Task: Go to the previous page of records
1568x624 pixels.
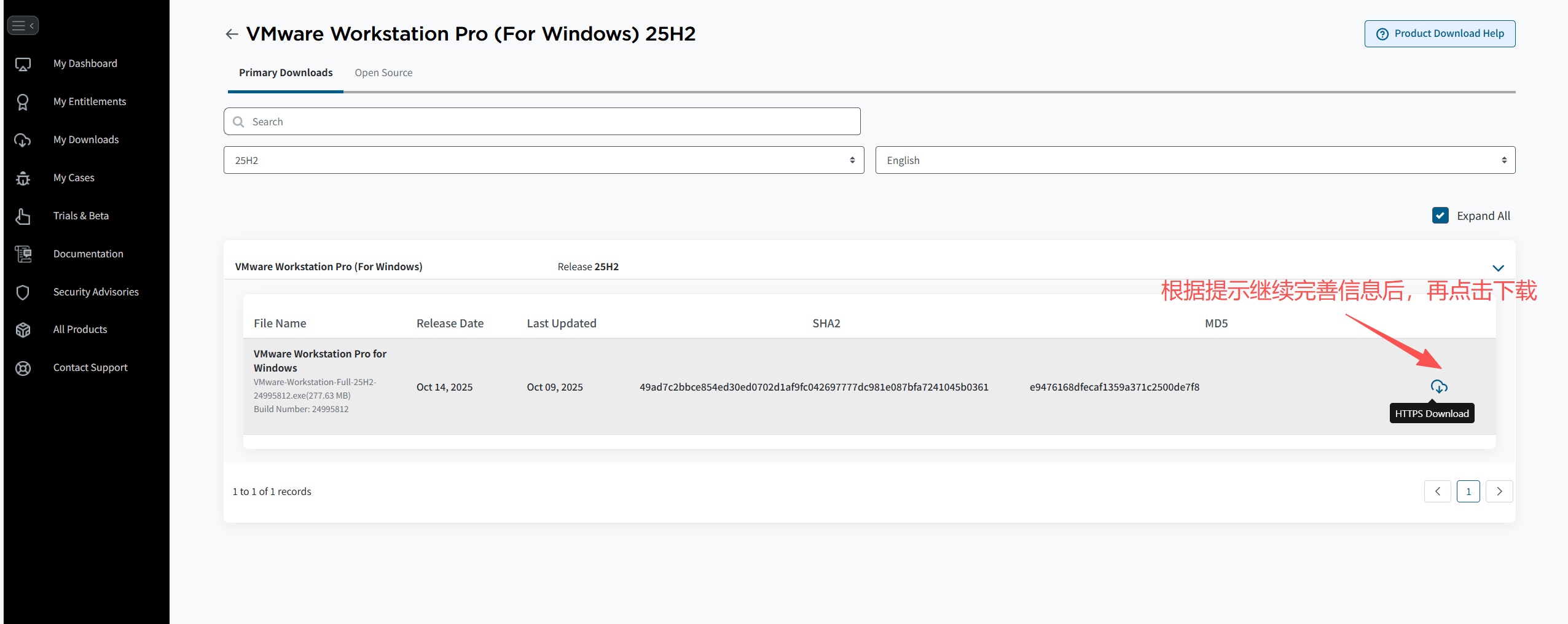Action: pyautogui.click(x=1437, y=491)
